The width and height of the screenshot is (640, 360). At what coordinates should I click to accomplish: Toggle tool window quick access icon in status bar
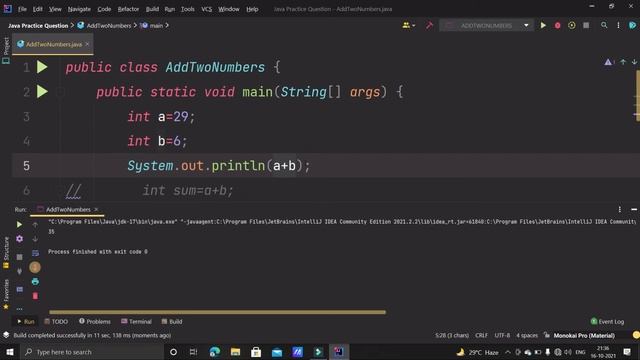6,335
